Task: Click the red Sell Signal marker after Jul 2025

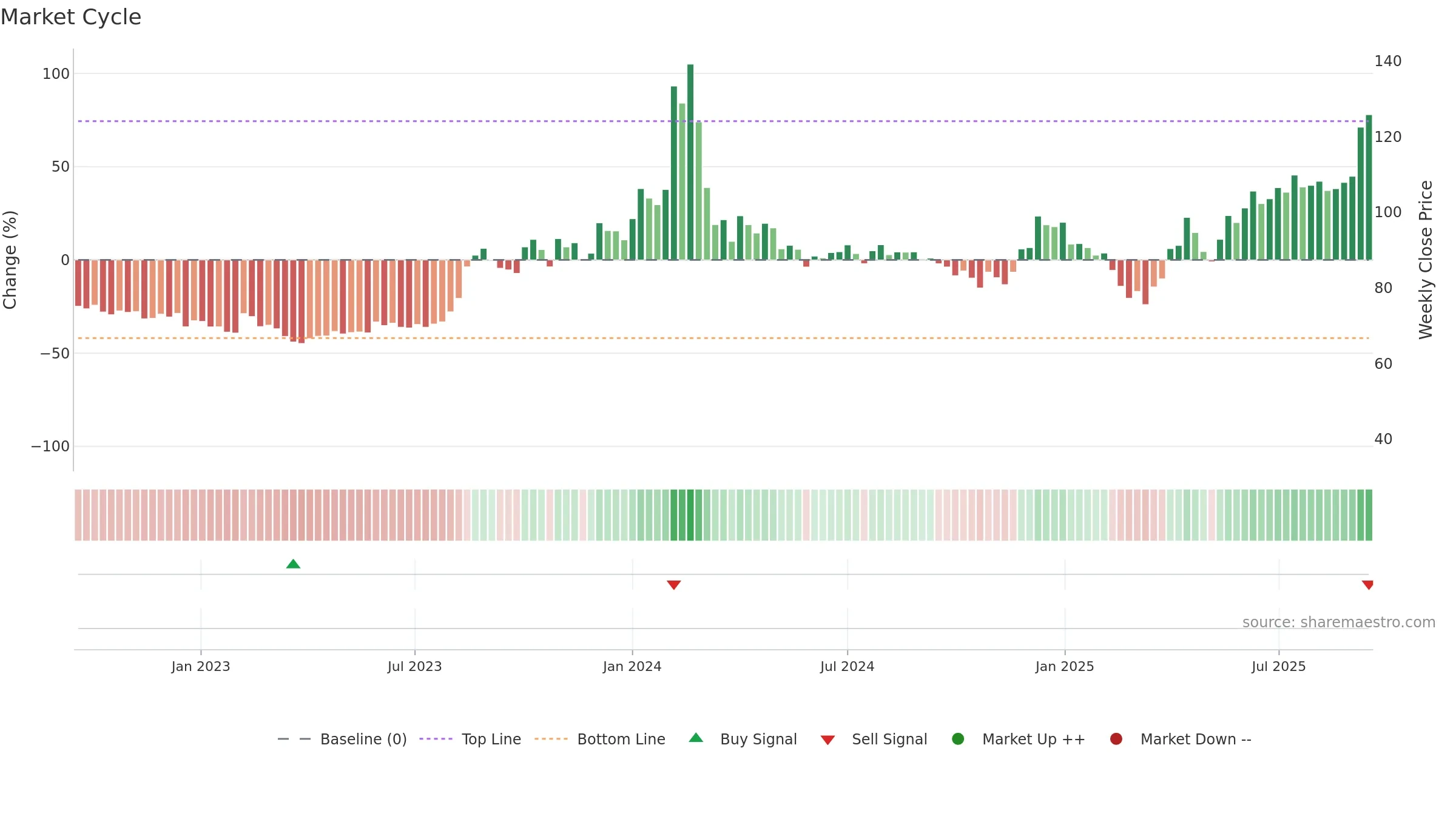Action: (x=1367, y=585)
